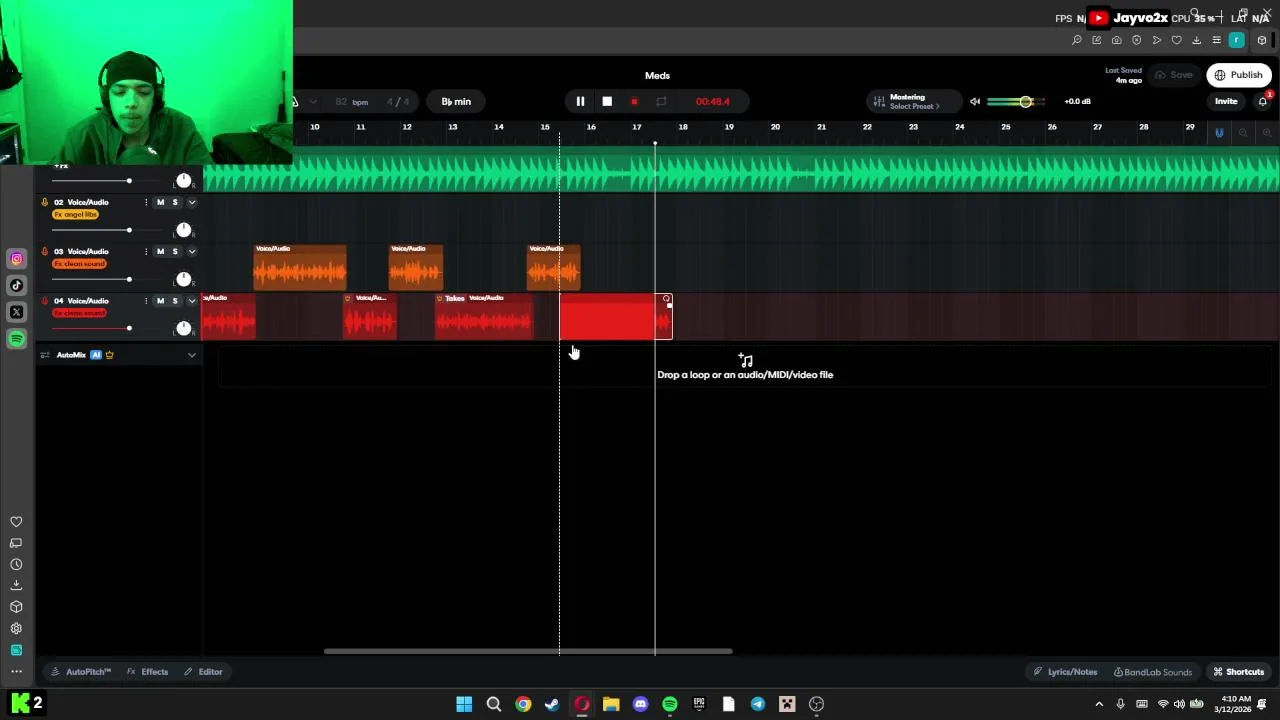This screenshot has height=720, width=1280.
Task: Open the BandLab Sounds panel
Action: 1153,672
